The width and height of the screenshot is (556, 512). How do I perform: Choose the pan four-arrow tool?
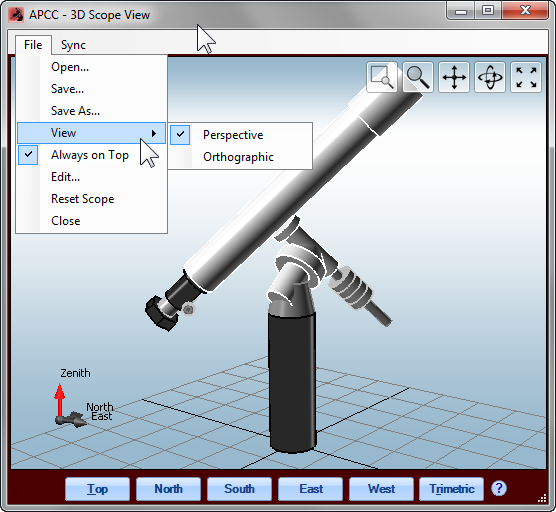pos(454,77)
